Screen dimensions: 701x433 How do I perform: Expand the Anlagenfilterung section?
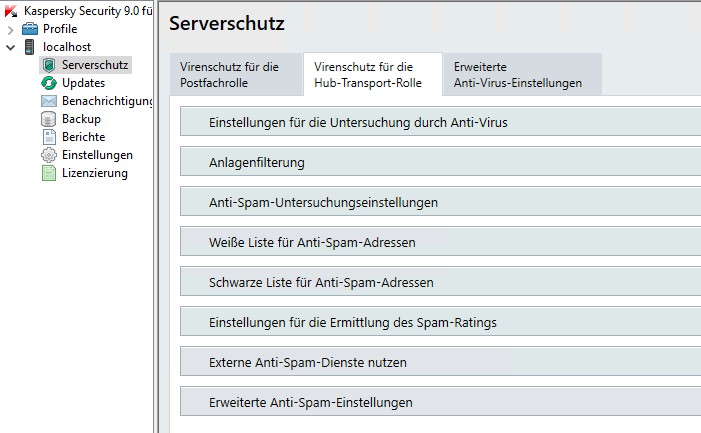point(440,163)
